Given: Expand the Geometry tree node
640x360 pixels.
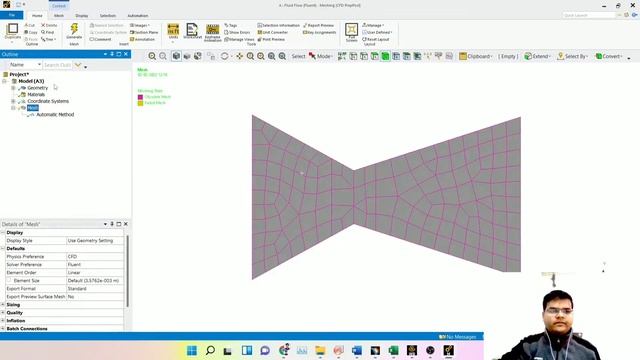Looking at the screenshot, I should click(x=13, y=88).
